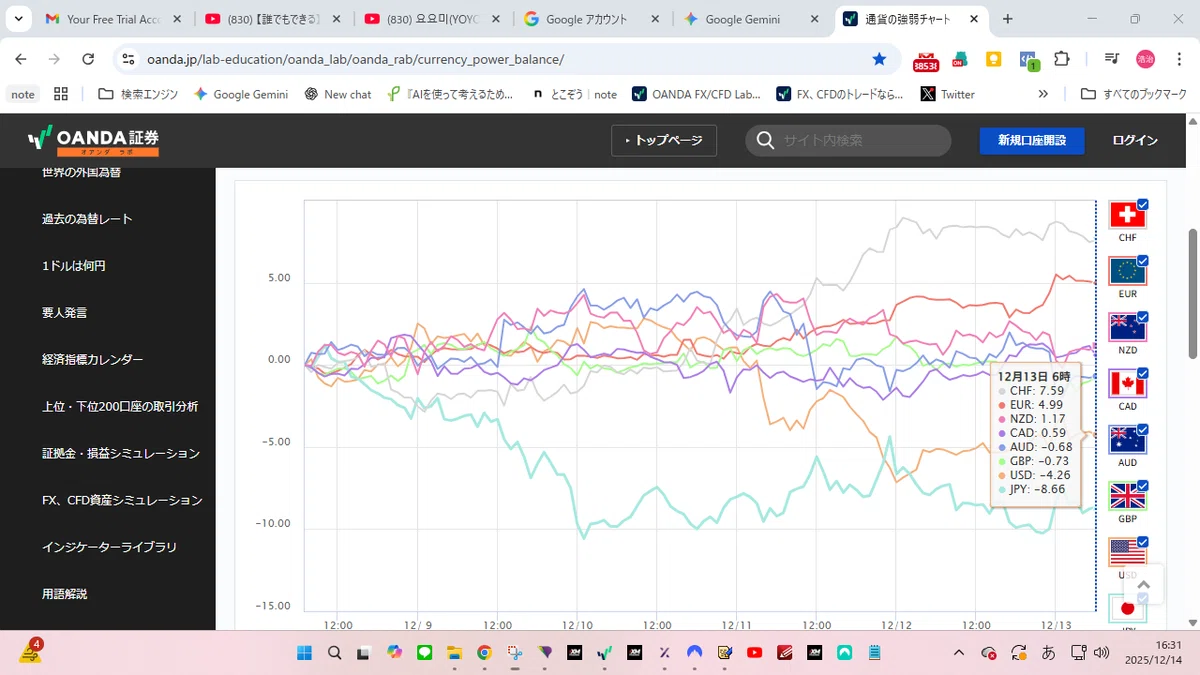Switch to the 誰でもできる YouTube tab

[x=272, y=19]
